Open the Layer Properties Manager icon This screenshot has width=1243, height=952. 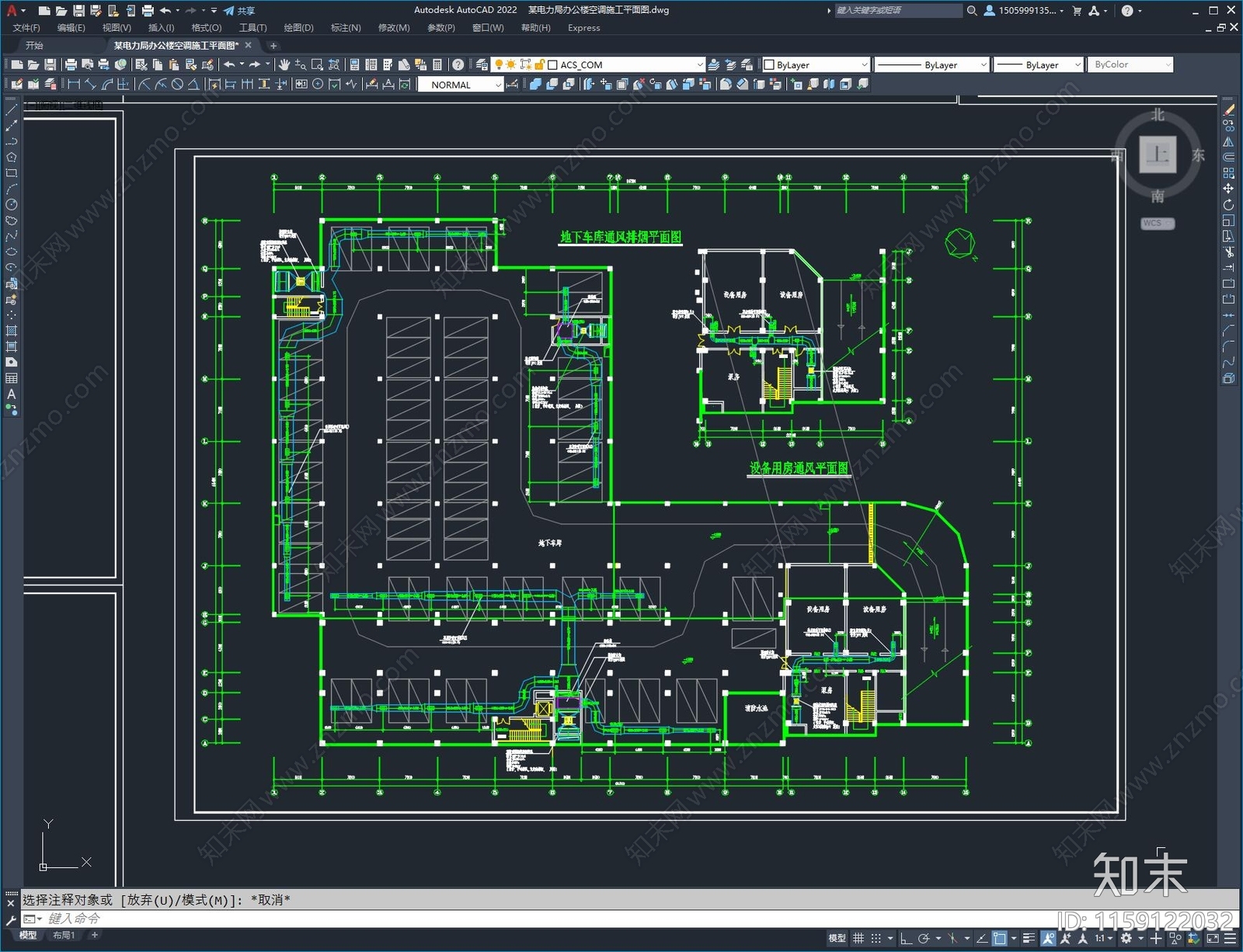[x=482, y=64]
